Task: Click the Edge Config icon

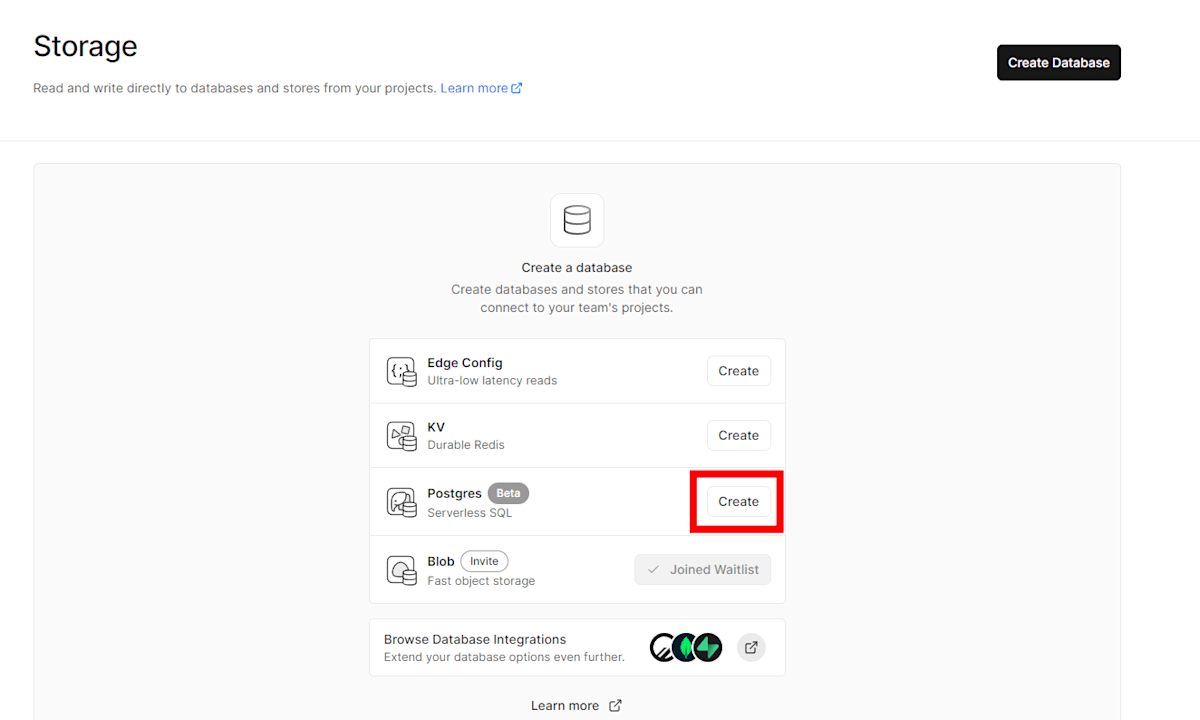Action: click(x=401, y=371)
